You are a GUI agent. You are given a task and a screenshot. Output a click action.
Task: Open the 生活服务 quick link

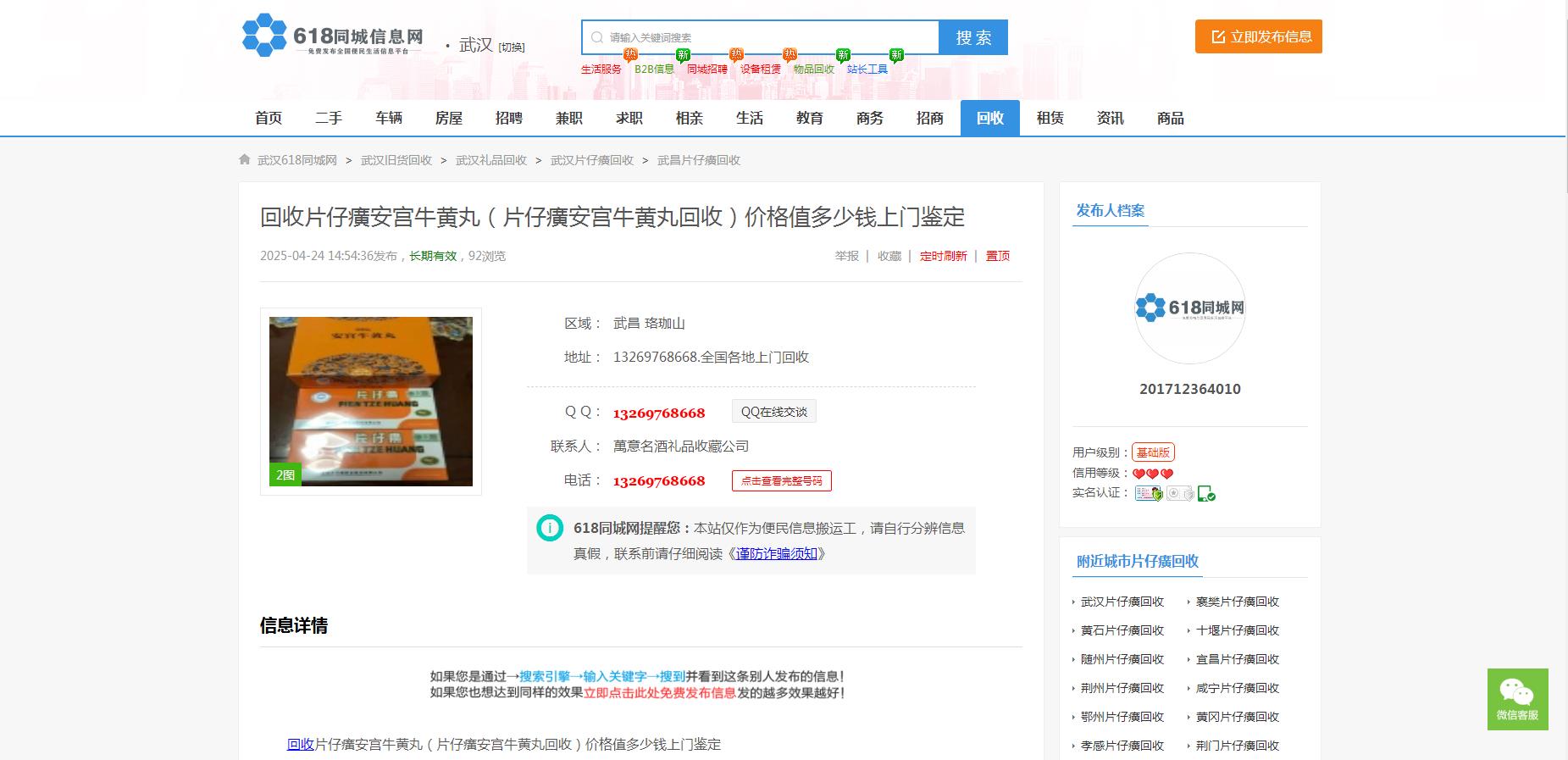pyautogui.click(x=601, y=69)
